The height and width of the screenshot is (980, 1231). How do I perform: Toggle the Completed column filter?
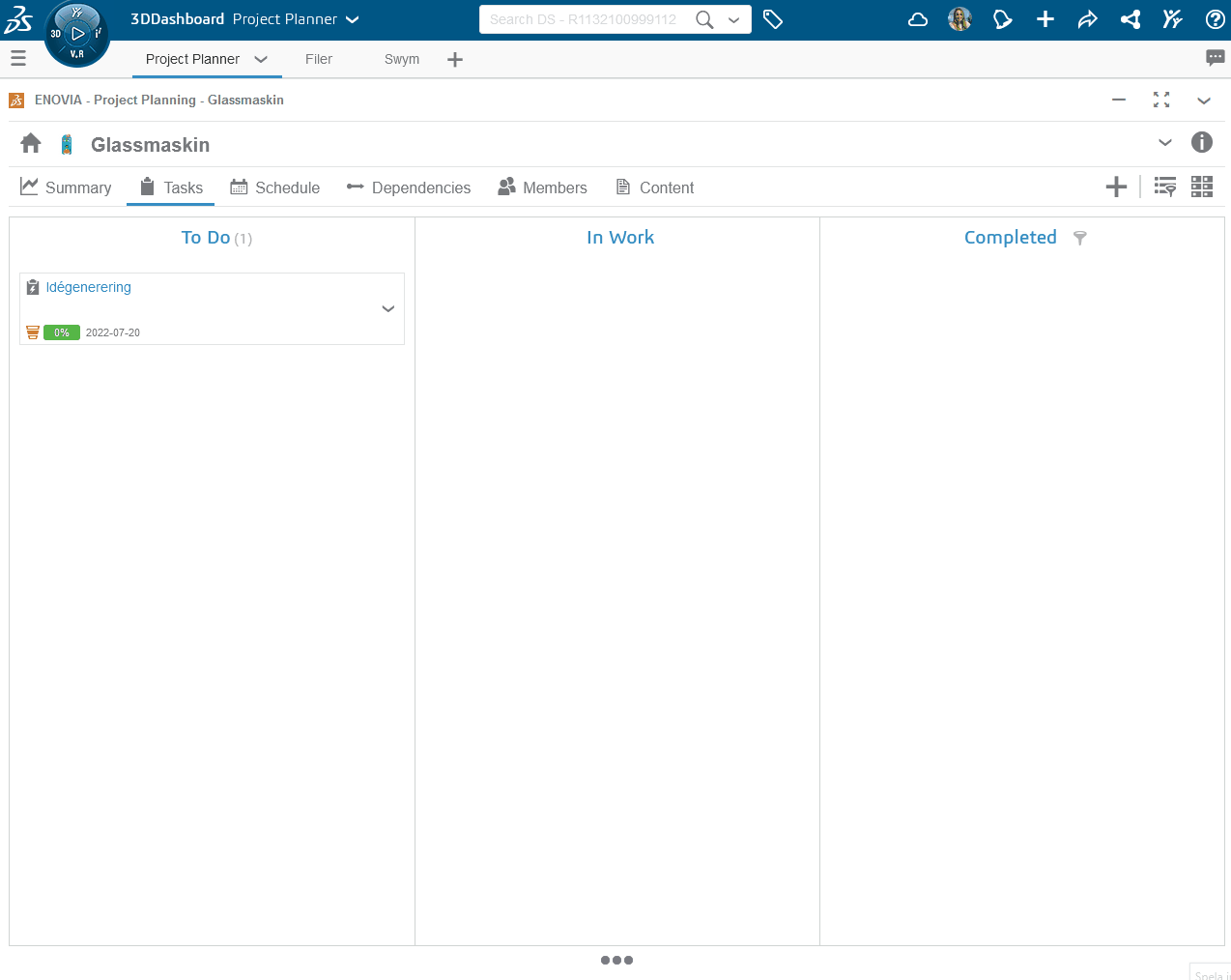[1079, 238]
